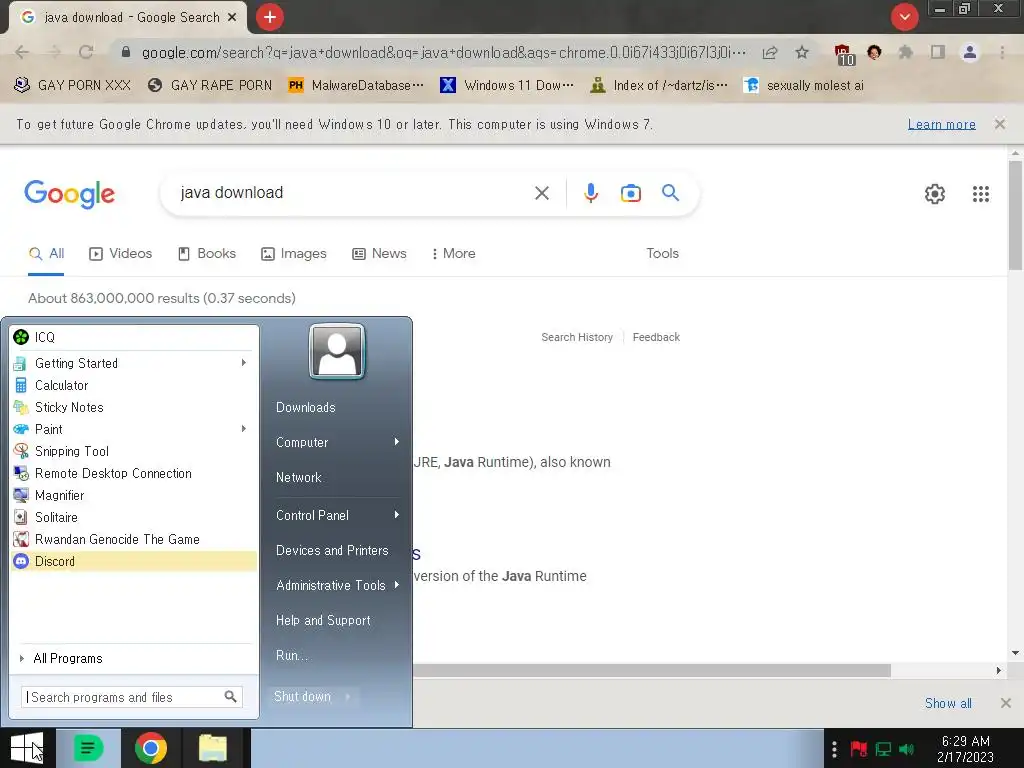Open Google quick settings gear
The width and height of the screenshot is (1024, 768).
(x=935, y=194)
